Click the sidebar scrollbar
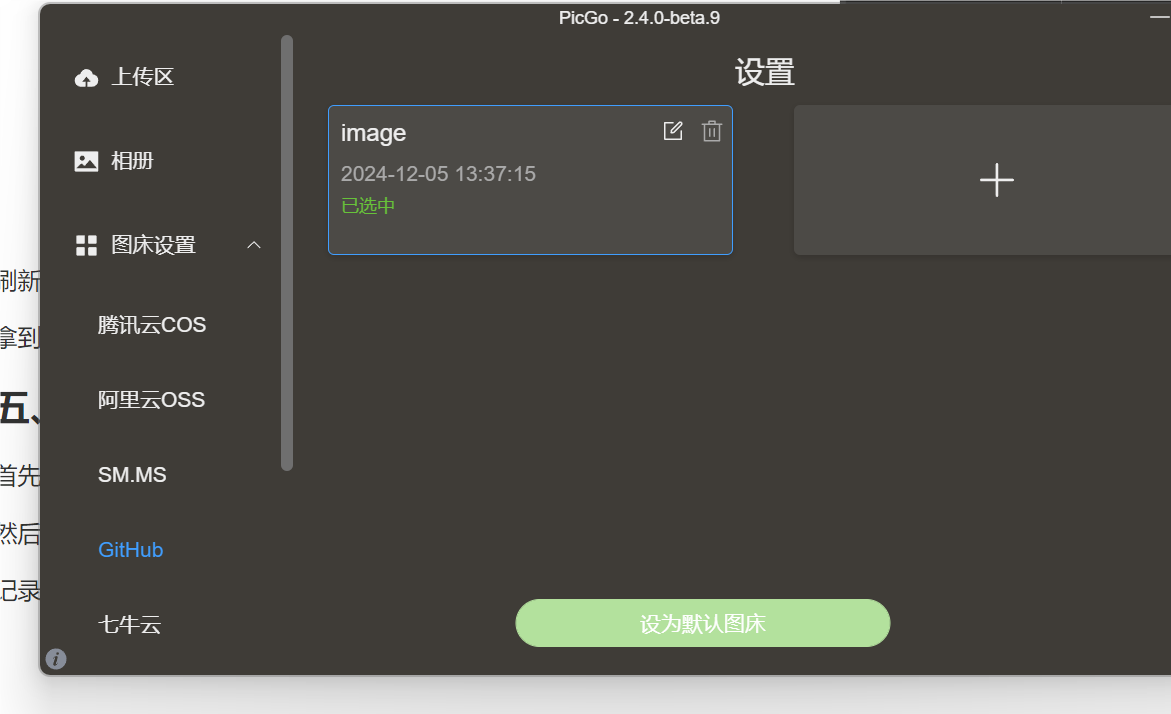 click(287, 253)
